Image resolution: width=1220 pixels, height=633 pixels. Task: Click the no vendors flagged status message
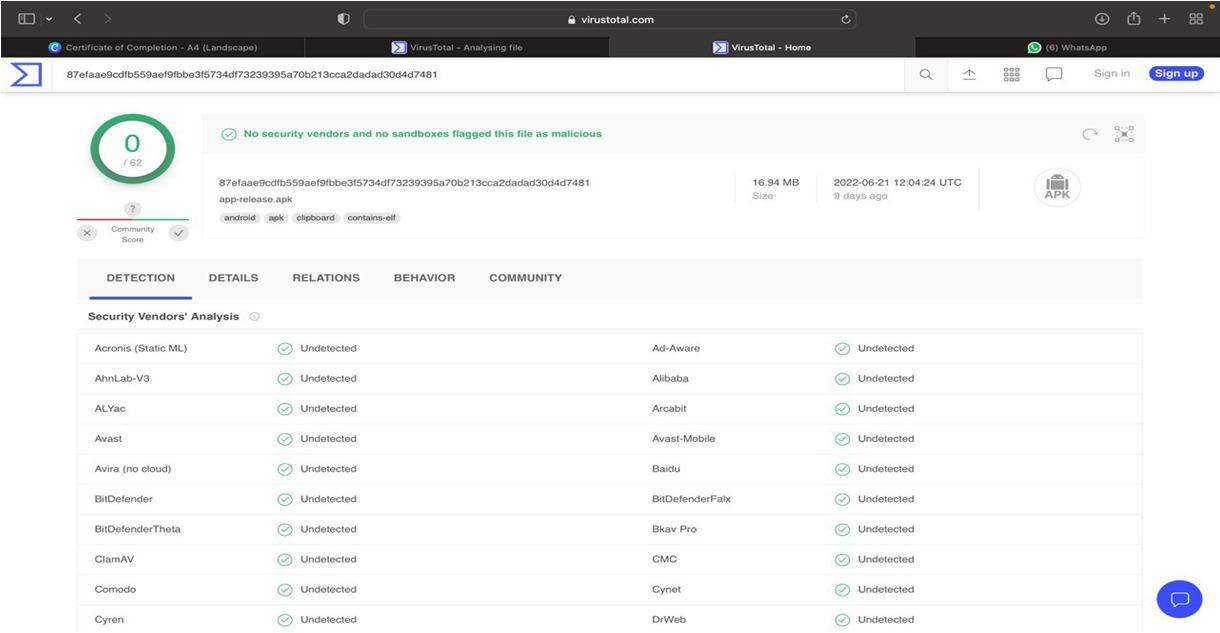click(423, 134)
